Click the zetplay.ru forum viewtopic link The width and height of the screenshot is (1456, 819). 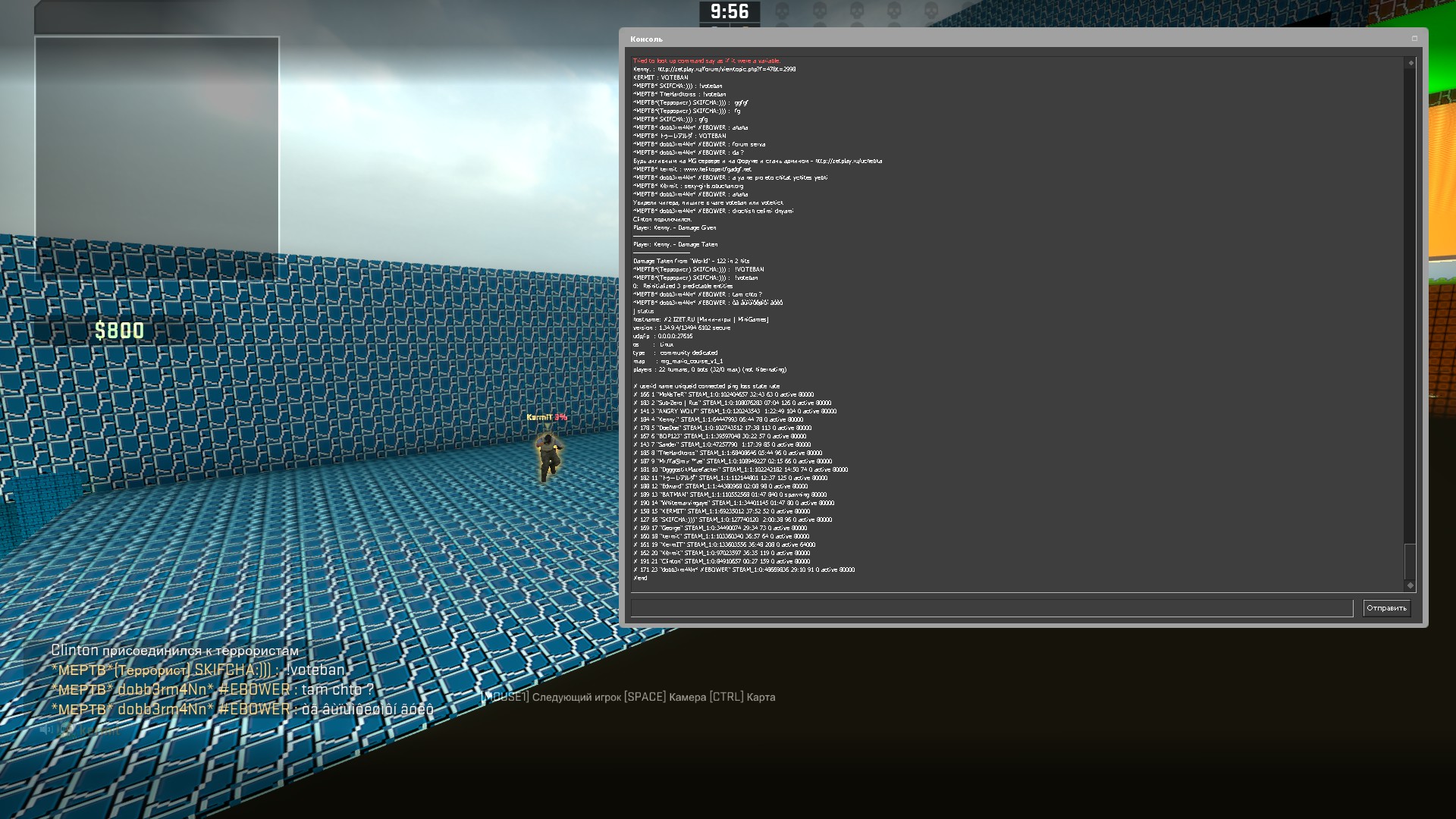click(726, 69)
